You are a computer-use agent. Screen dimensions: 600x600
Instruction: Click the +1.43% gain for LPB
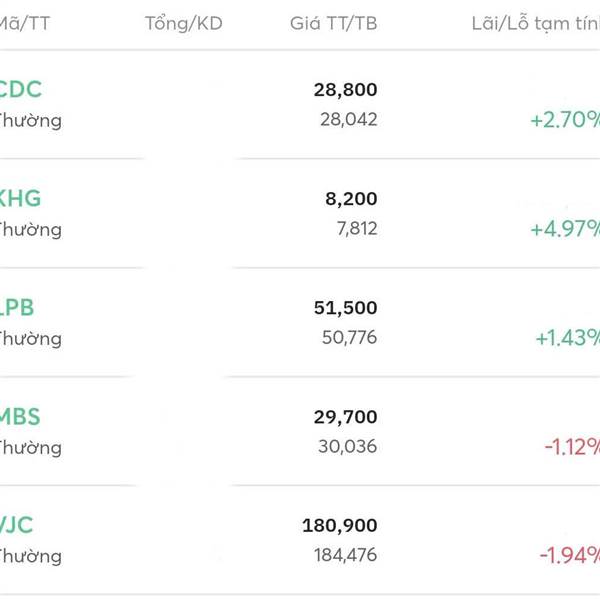pyautogui.click(x=567, y=338)
